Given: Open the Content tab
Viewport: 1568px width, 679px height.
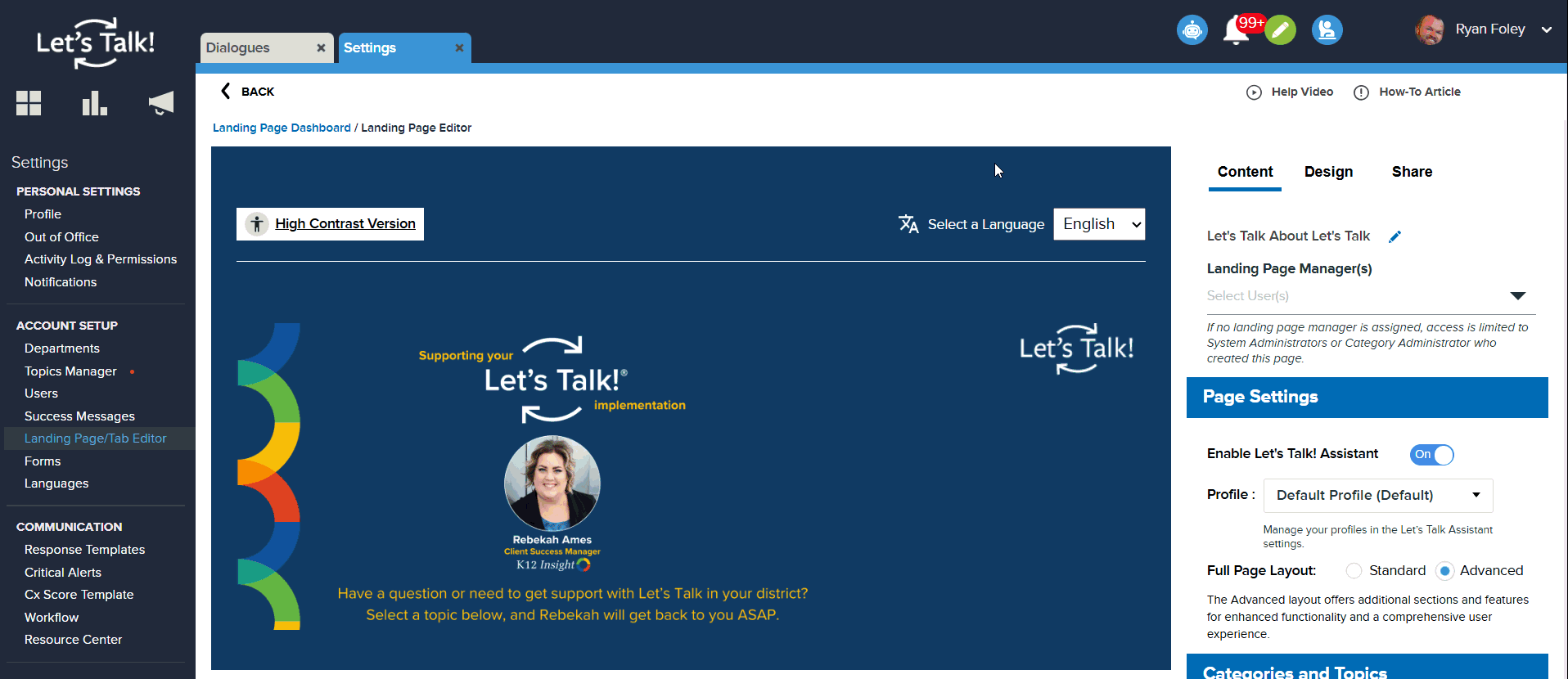Looking at the screenshot, I should point(1245,172).
